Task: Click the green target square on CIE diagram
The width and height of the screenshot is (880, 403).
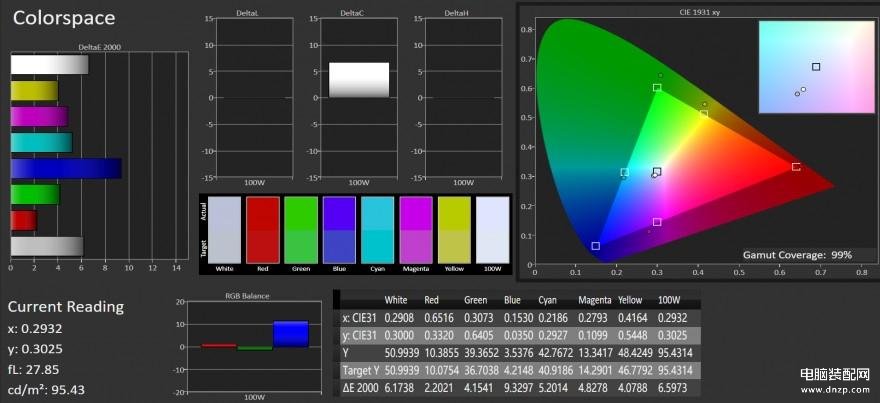Action: pos(657,88)
